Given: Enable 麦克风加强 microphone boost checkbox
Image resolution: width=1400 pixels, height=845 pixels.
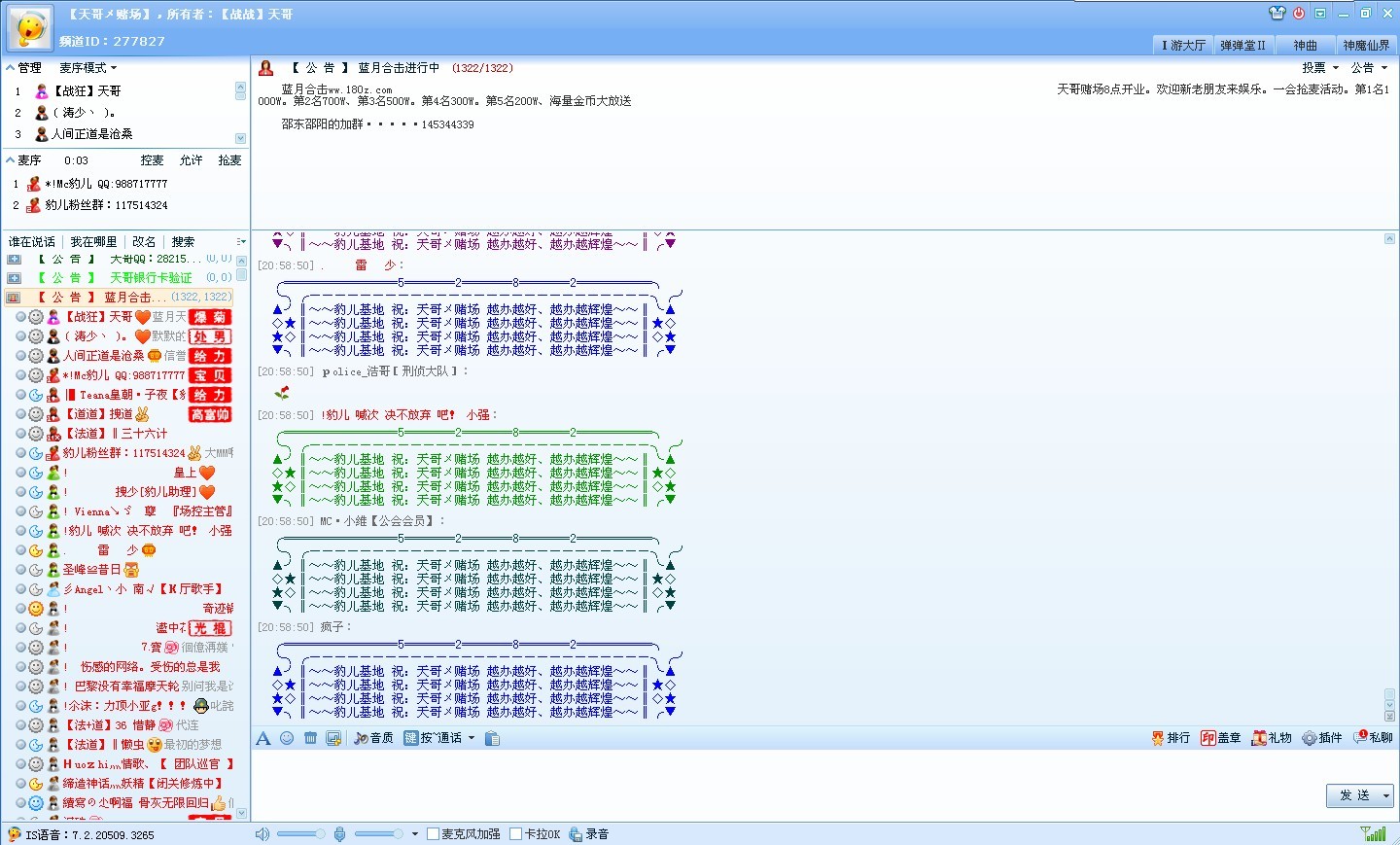Looking at the screenshot, I should (434, 834).
